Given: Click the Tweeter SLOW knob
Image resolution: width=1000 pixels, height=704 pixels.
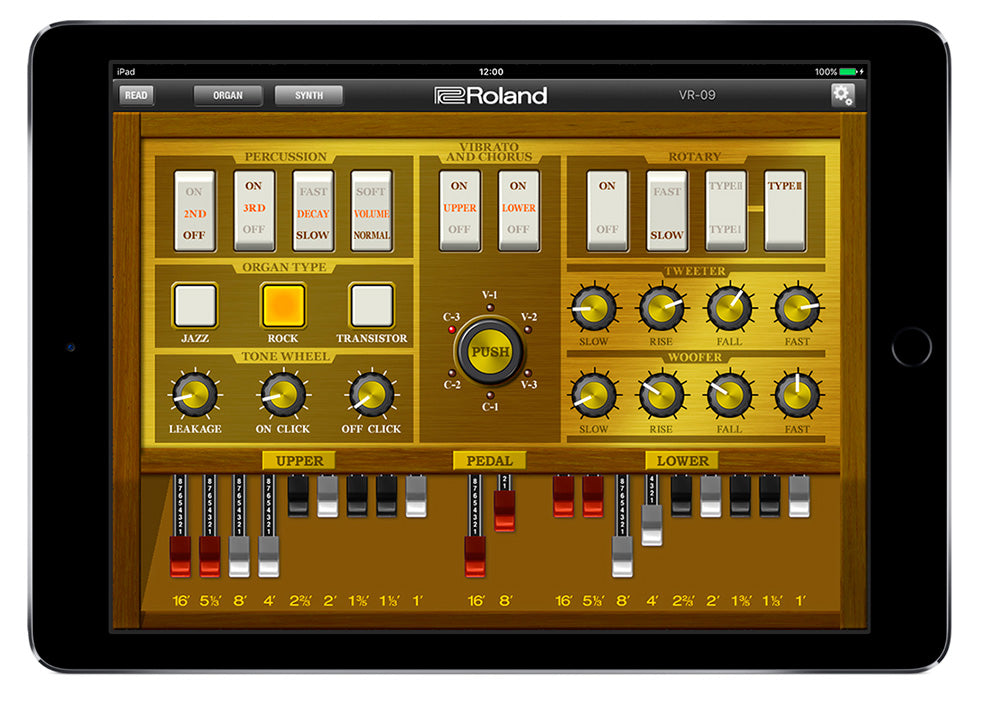Looking at the screenshot, I should (x=594, y=308).
